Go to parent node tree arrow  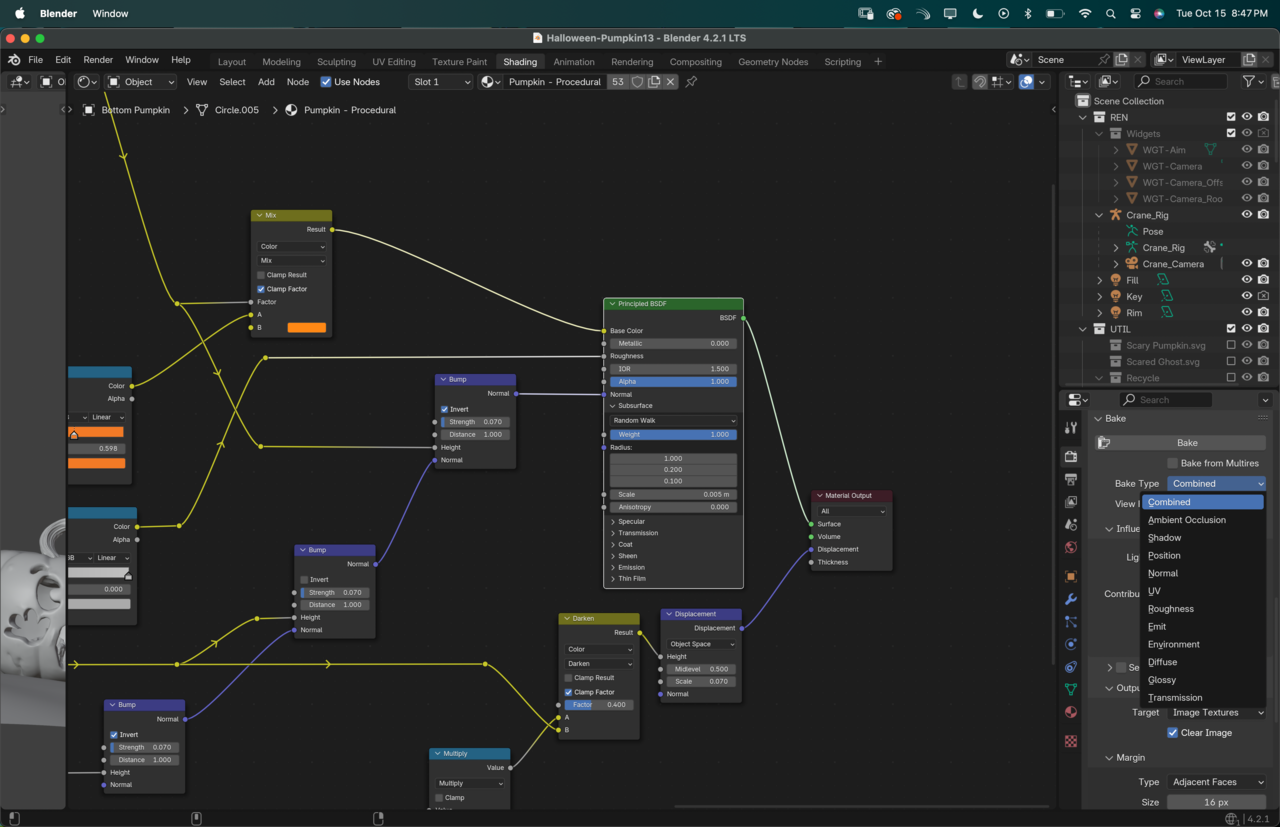click(960, 82)
